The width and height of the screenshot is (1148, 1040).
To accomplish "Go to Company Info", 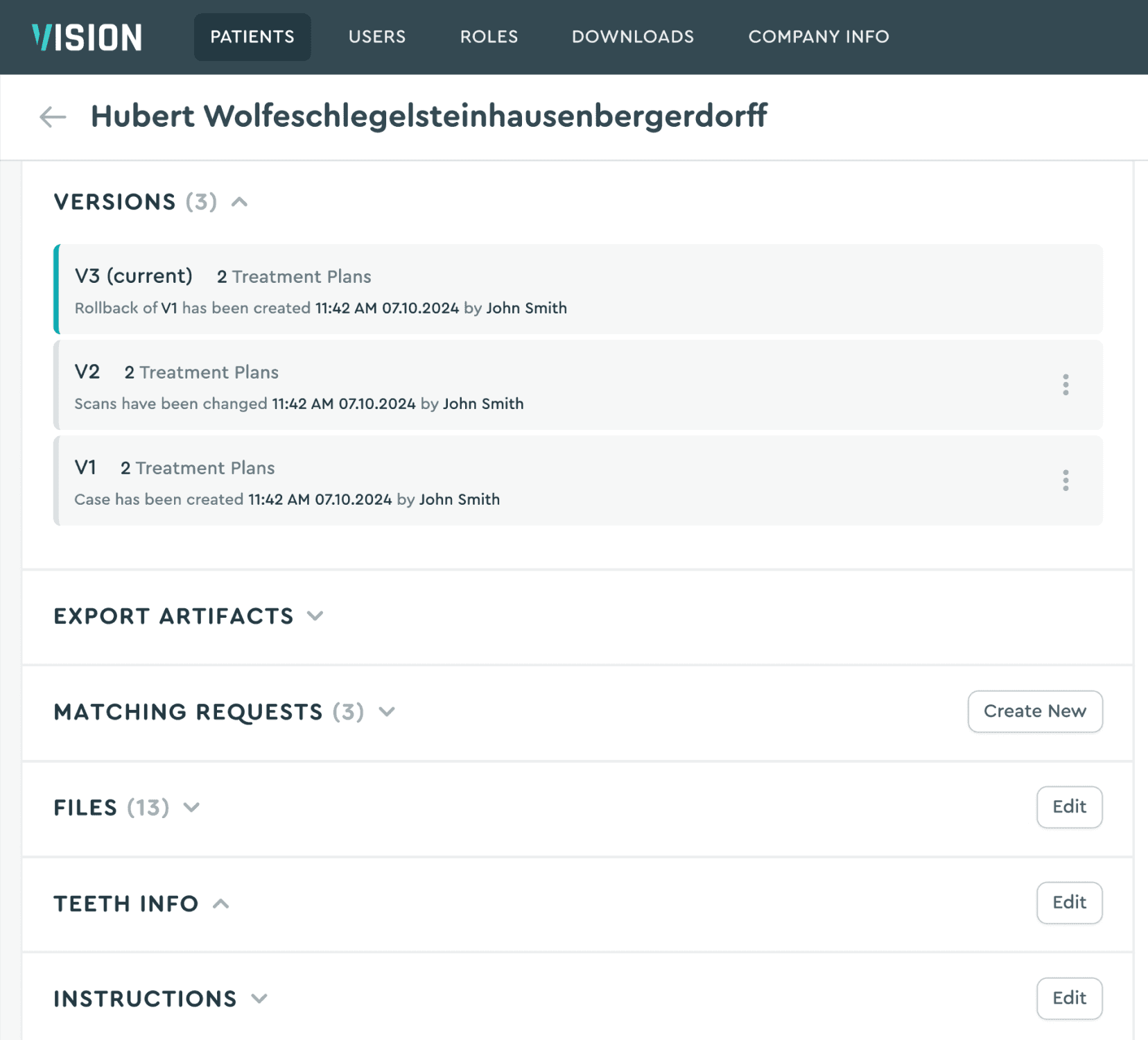I will tap(819, 37).
